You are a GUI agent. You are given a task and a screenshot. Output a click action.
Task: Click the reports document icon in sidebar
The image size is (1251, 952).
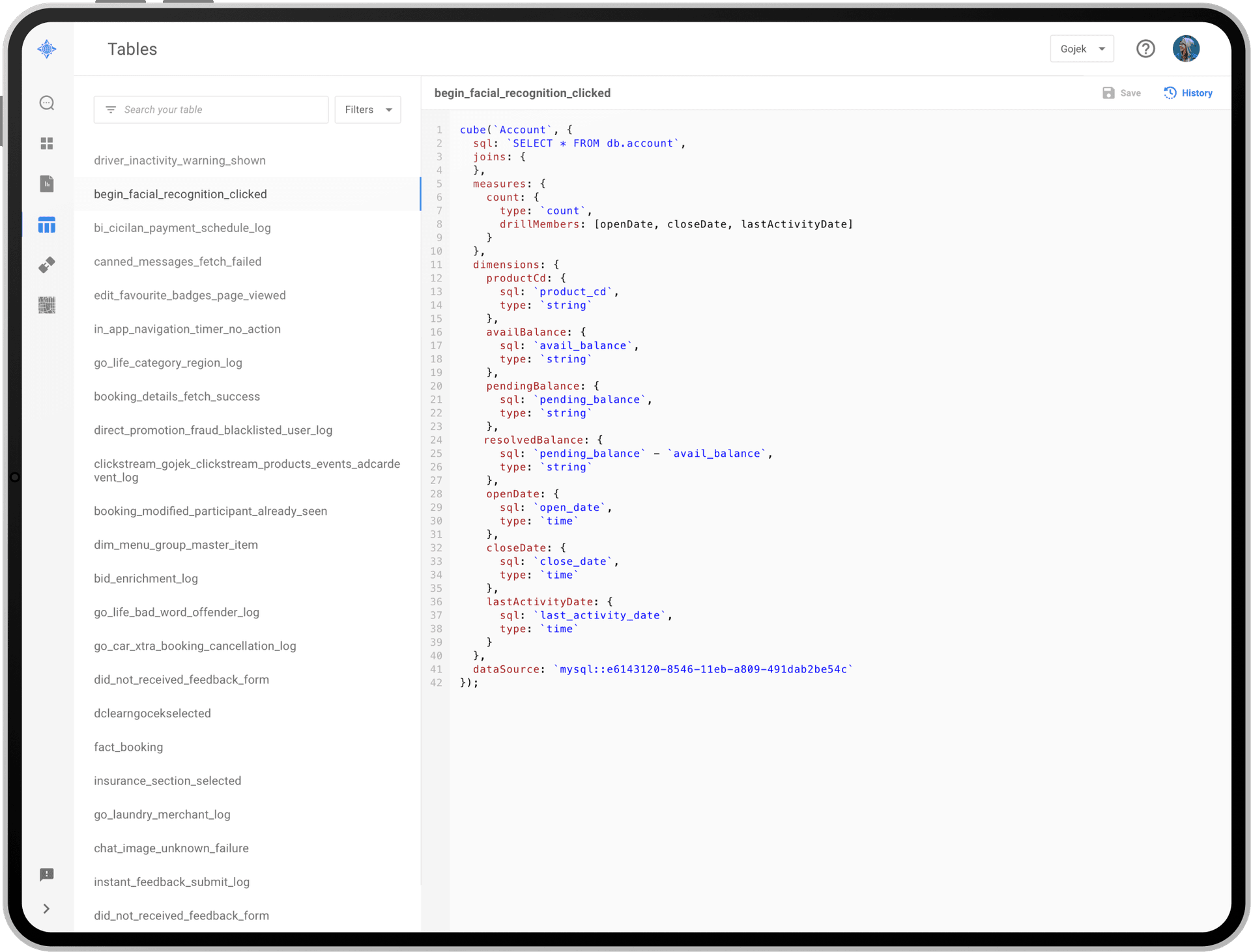[47, 184]
